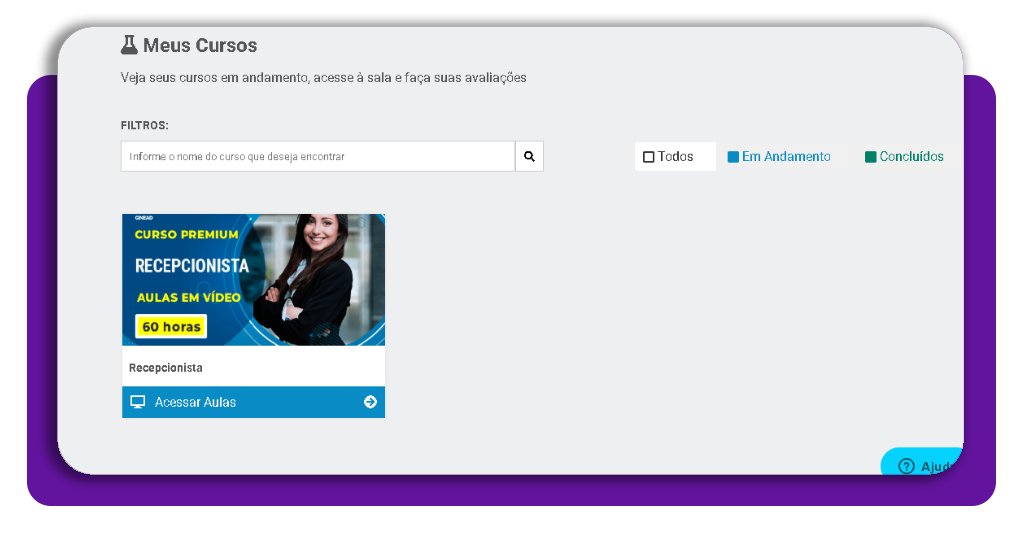1024x536 pixels.
Task: Tick the empty square next to Todos
Action: point(649,157)
